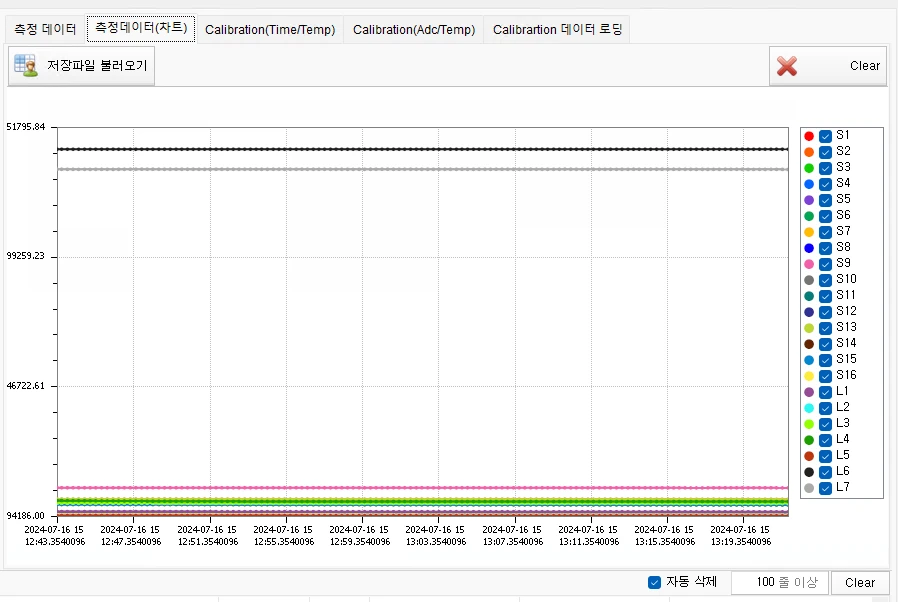Go to Calibrartion 데이터 로딩 tab
This screenshot has width=898, height=602.
coord(557,30)
